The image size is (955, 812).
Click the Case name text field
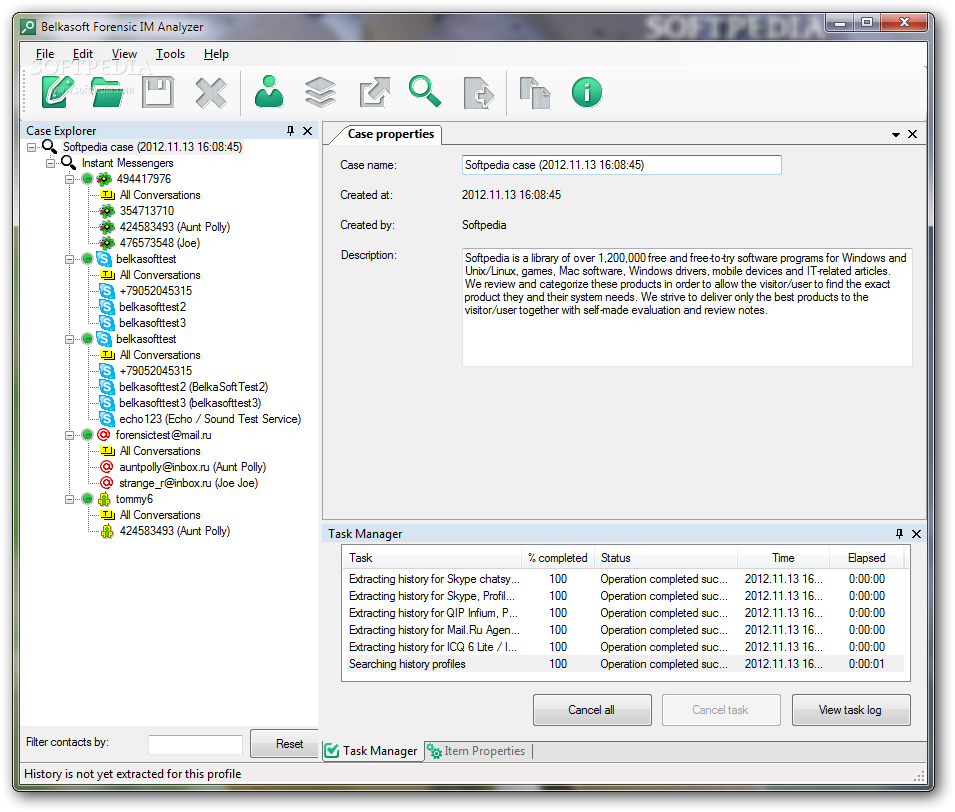[621, 165]
